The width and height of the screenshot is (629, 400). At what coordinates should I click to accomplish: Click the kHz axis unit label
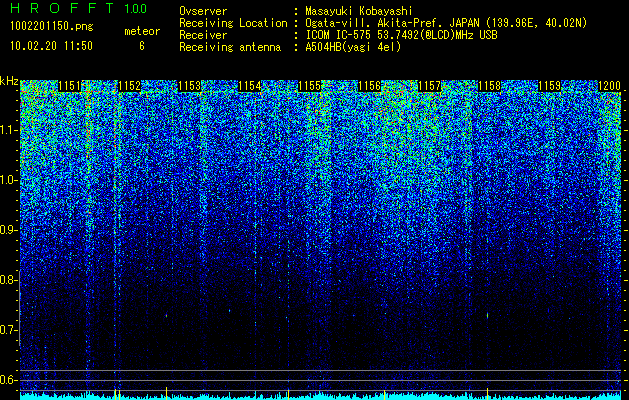click(x=9, y=81)
